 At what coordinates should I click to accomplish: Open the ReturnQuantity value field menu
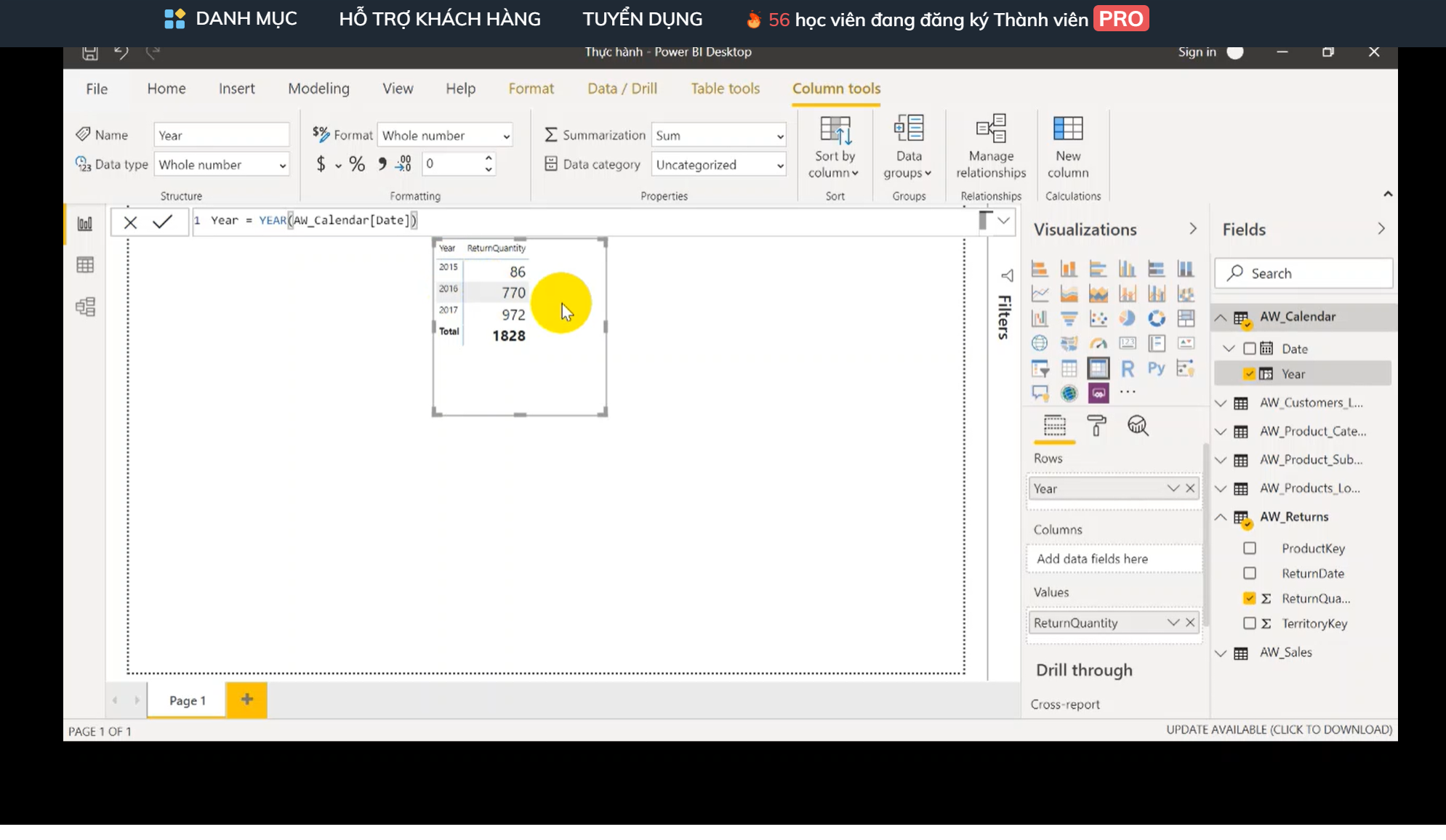[1173, 623]
